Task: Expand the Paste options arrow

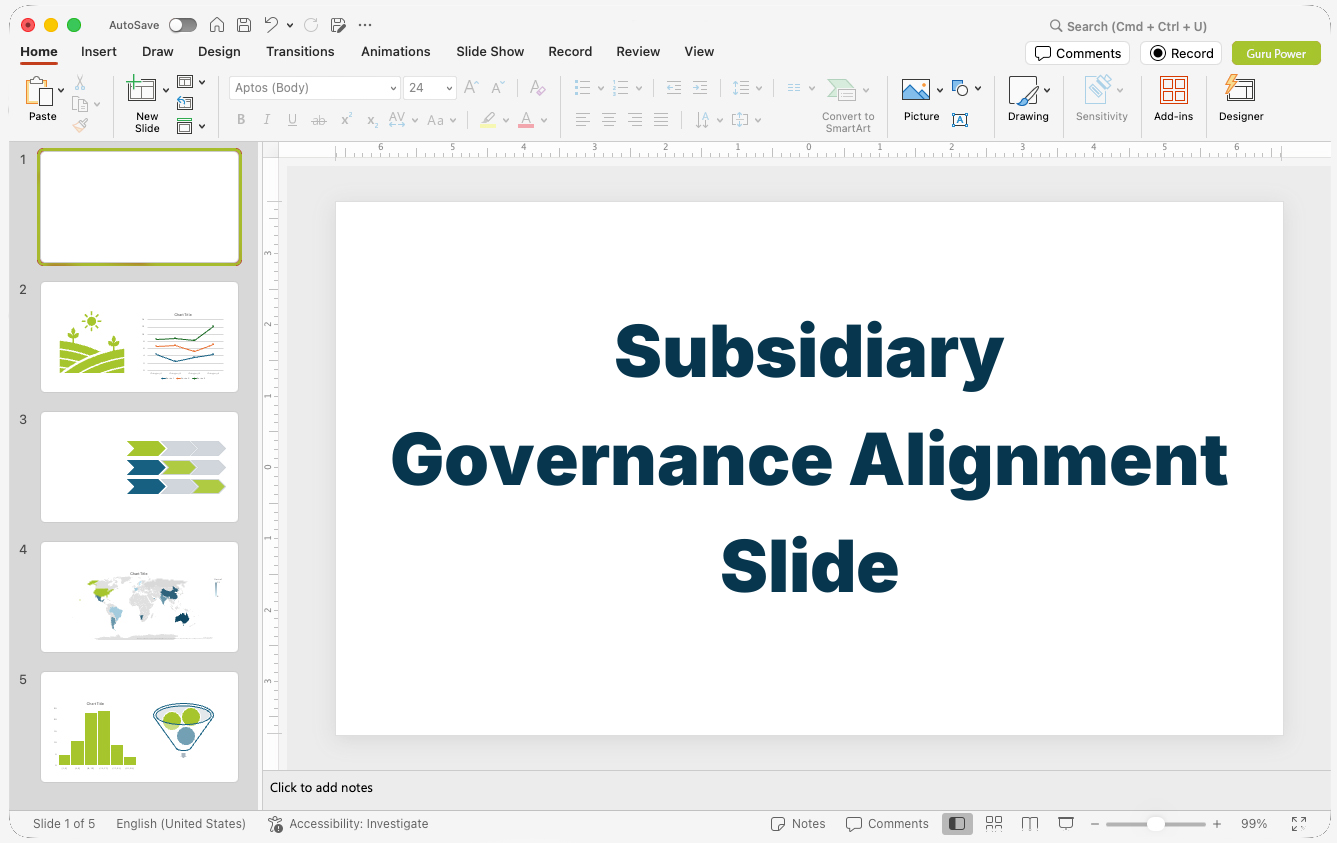Action: coord(61,90)
